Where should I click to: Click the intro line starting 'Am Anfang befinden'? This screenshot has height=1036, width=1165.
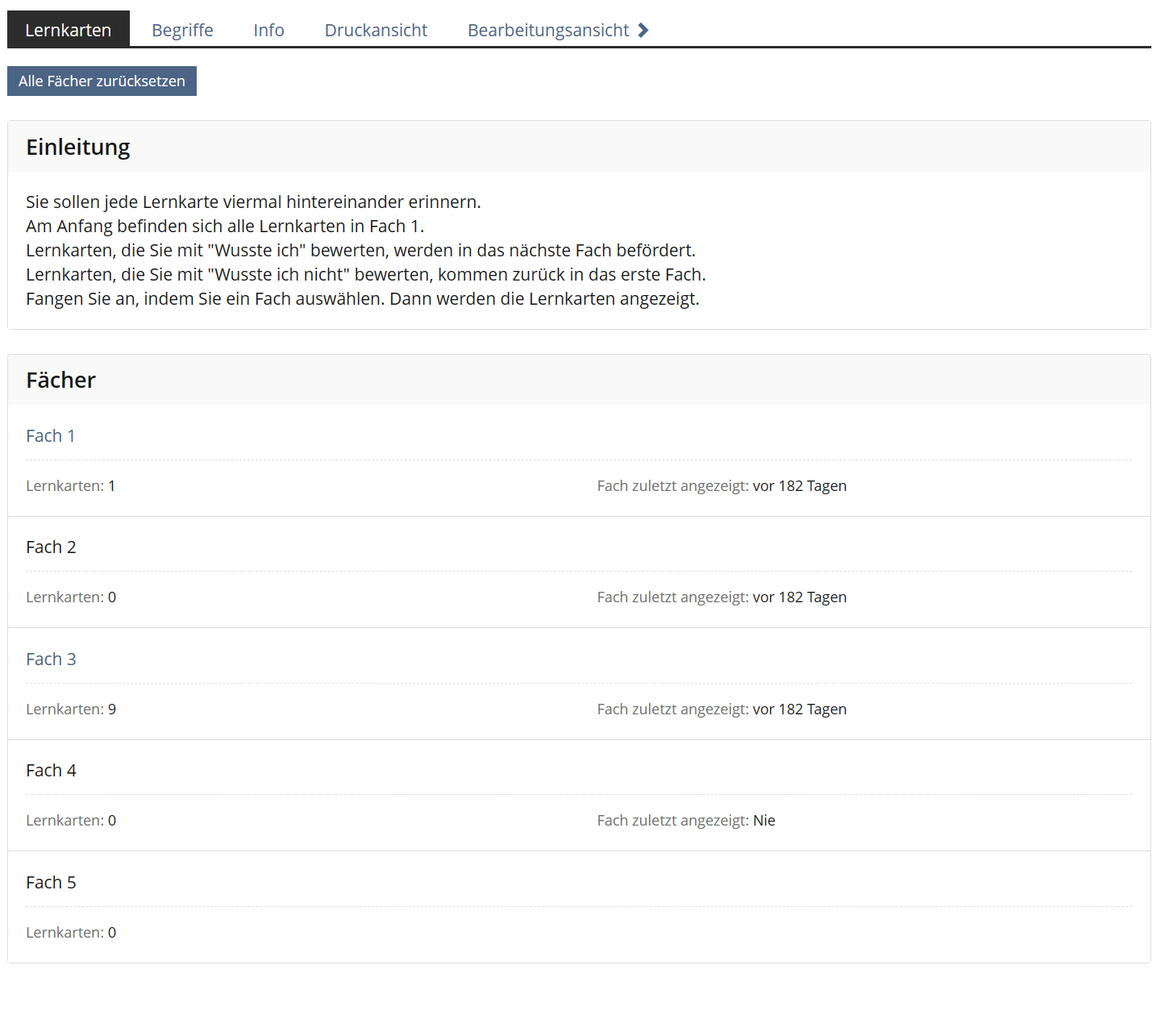click(x=225, y=227)
